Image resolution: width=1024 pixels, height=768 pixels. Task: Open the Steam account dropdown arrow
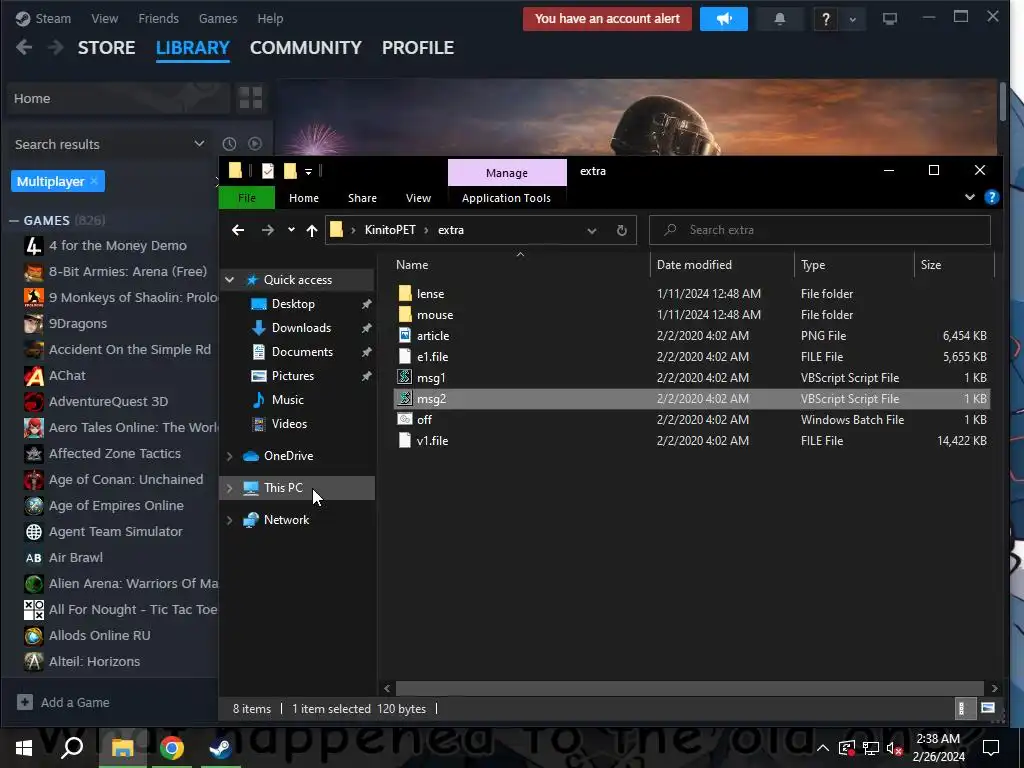tap(852, 20)
